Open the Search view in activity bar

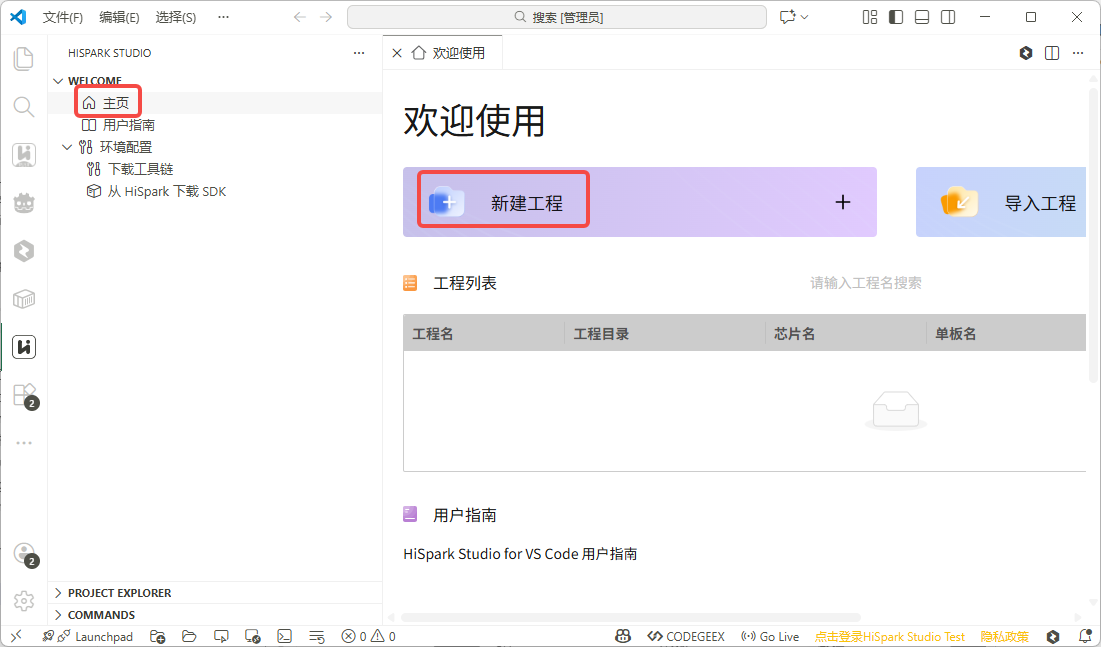point(24,107)
